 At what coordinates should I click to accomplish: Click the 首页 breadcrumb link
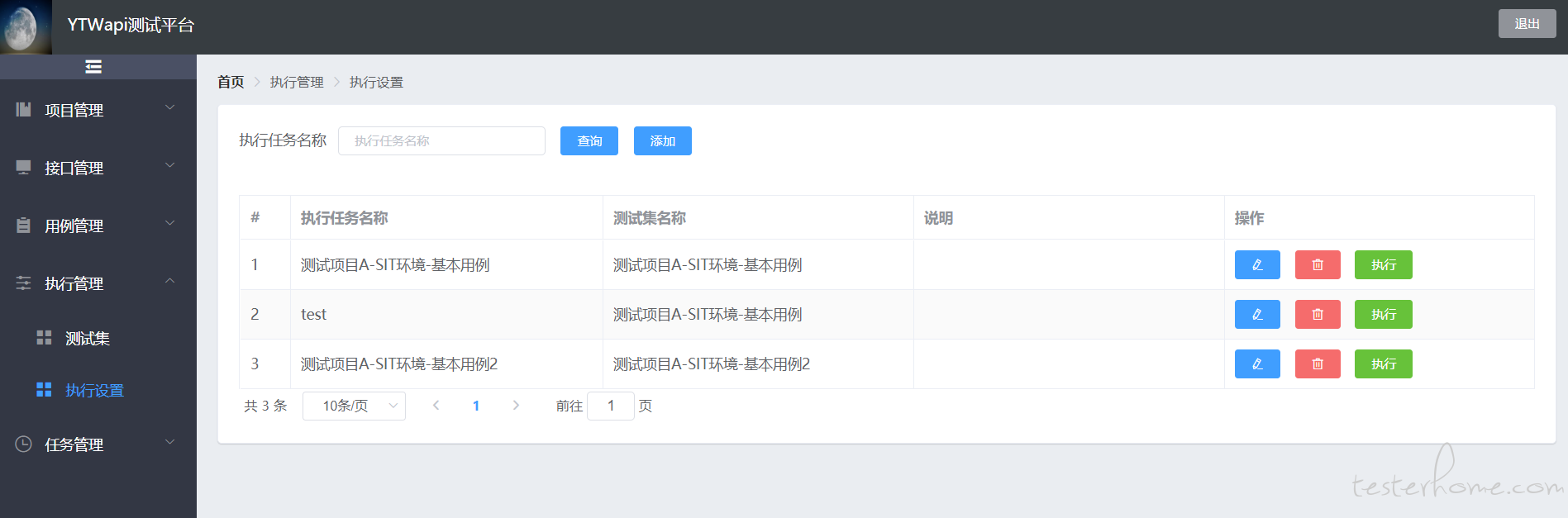click(x=231, y=82)
